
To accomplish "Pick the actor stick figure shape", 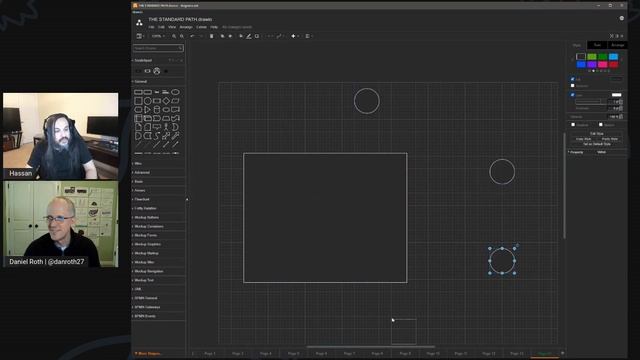I will [166, 127].
